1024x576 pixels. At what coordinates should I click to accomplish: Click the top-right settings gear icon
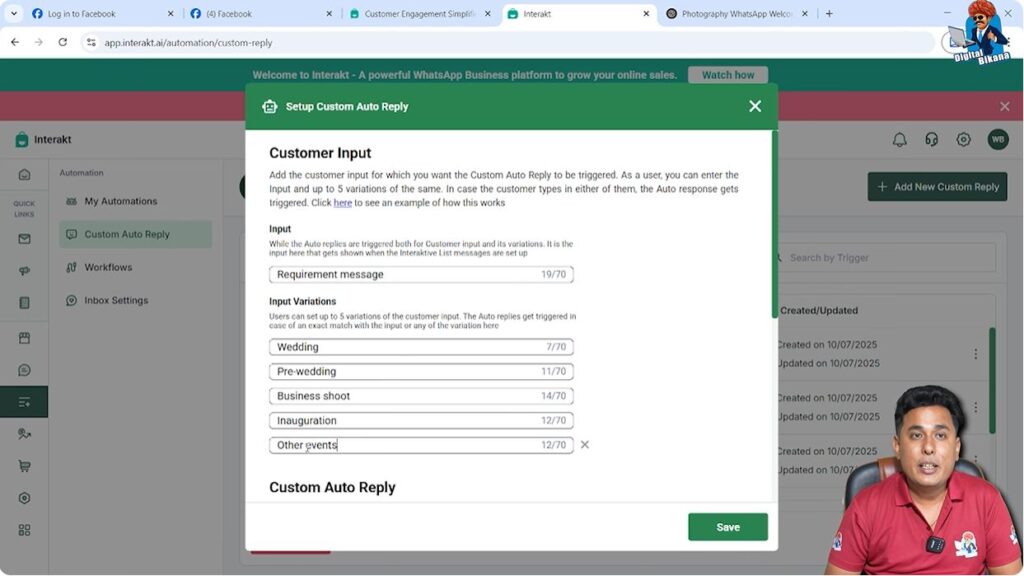coord(964,140)
